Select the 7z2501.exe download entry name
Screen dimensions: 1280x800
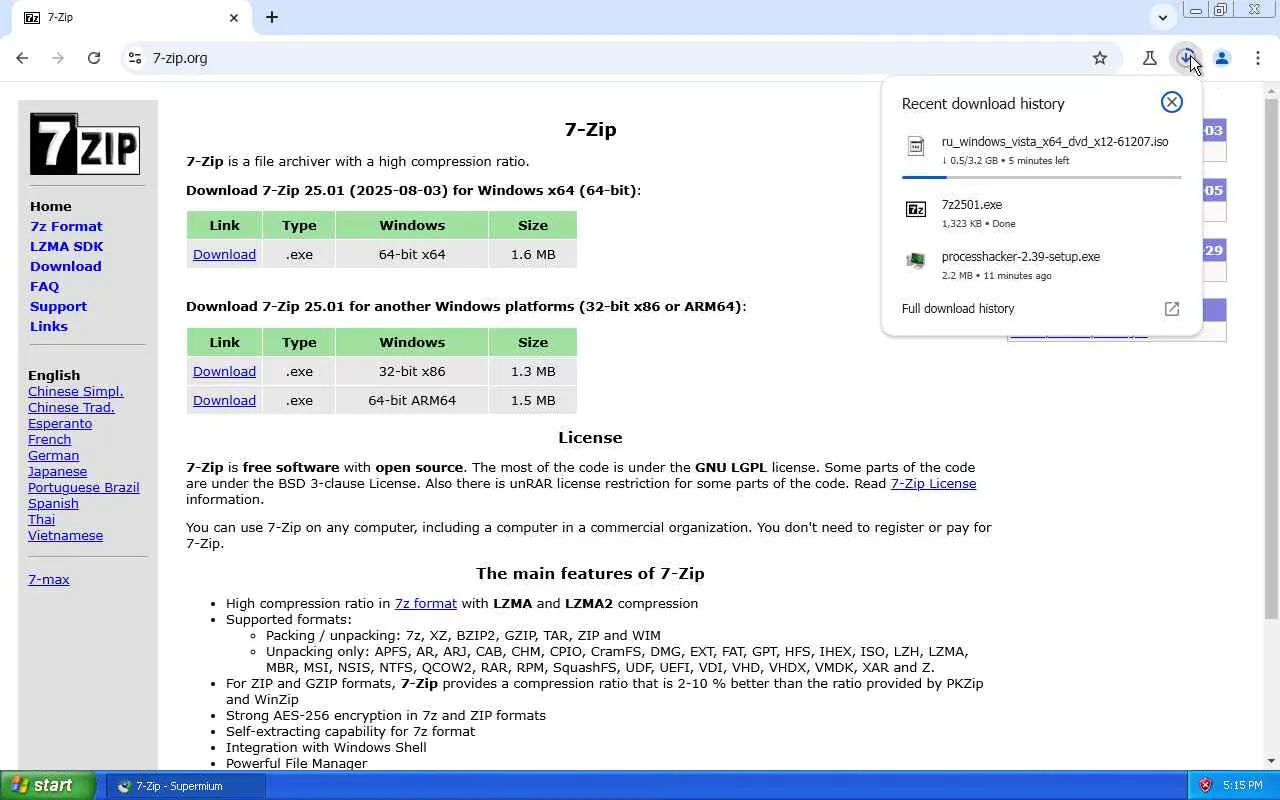tap(972, 205)
